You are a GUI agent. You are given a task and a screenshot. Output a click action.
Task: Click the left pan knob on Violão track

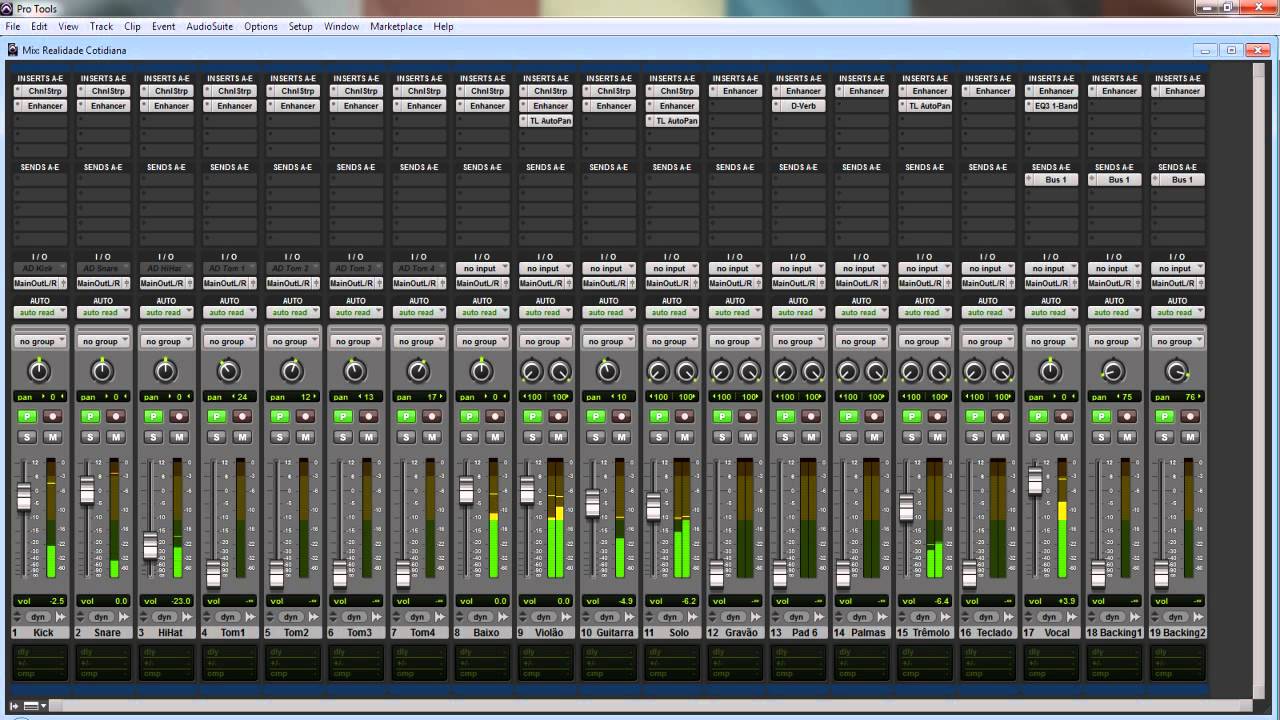(x=531, y=372)
